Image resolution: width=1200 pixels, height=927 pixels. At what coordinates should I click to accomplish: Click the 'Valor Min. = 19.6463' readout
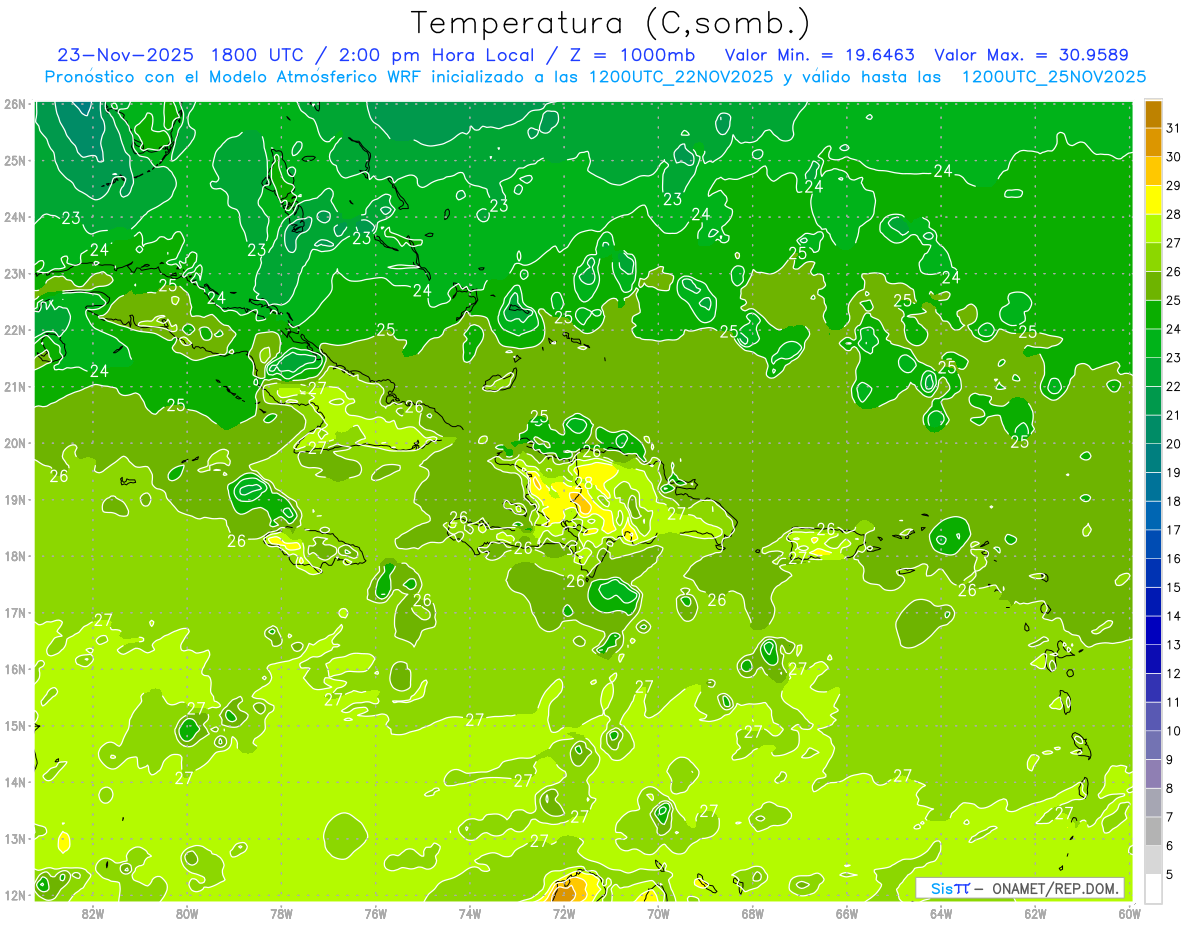click(x=820, y=55)
